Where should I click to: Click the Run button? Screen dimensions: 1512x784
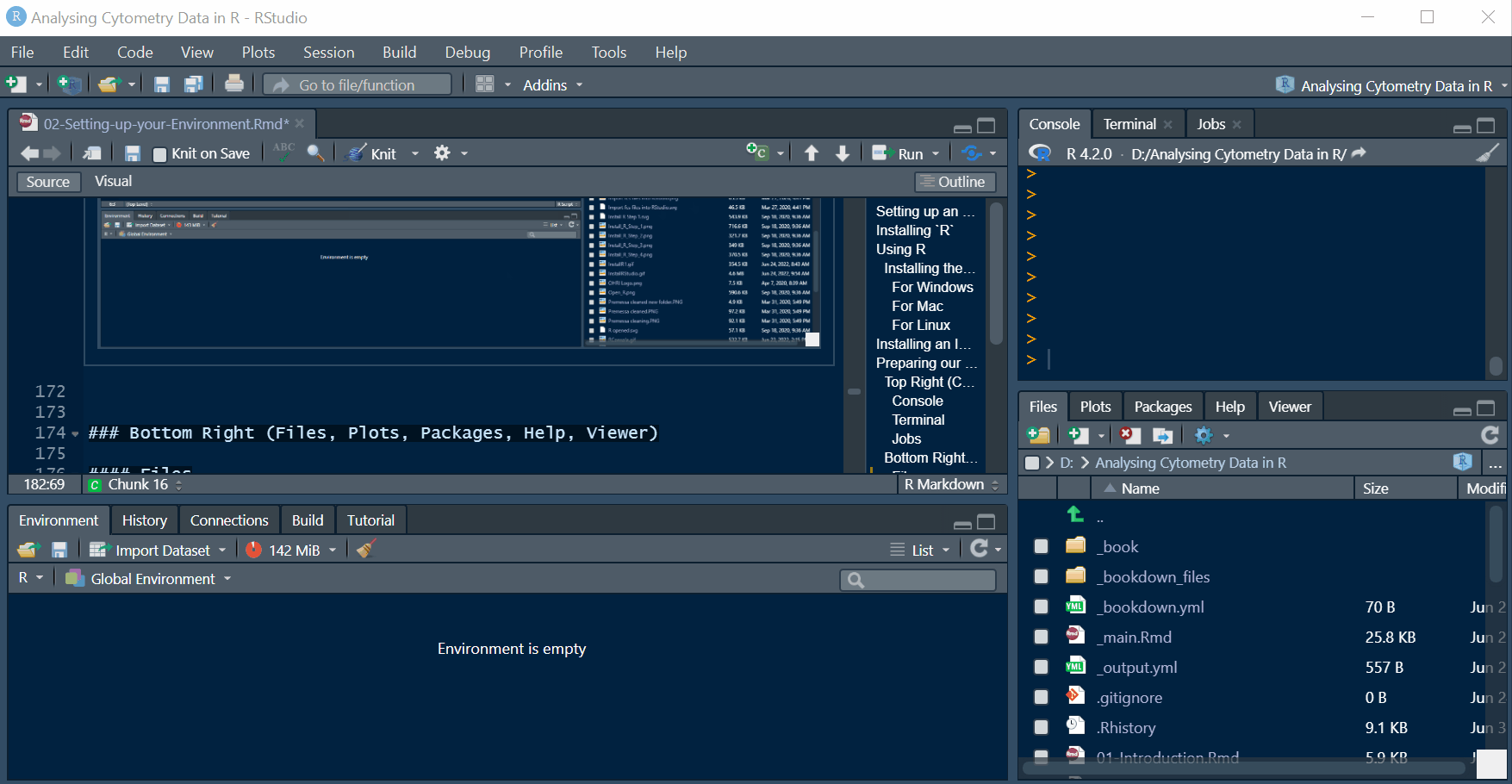click(x=899, y=153)
